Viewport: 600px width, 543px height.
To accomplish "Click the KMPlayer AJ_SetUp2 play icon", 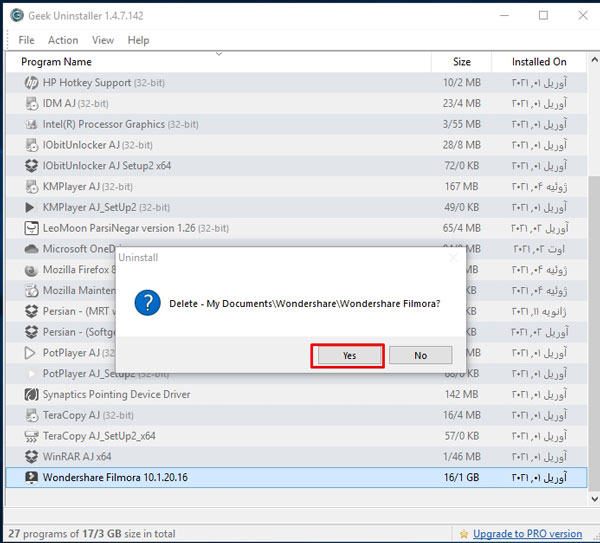I will click(x=30, y=207).
